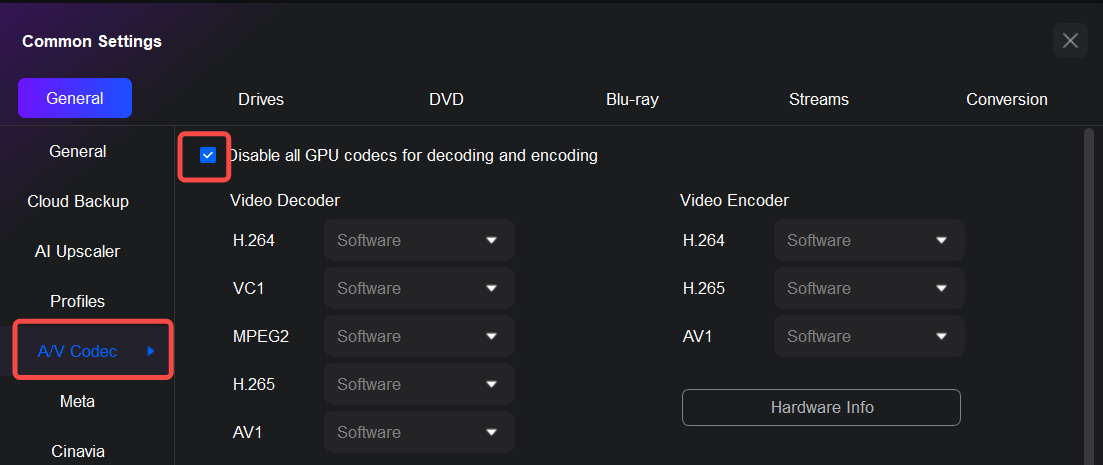1103x465 pixels.
Task: Click the Hardware Info button
Action: 821,407
